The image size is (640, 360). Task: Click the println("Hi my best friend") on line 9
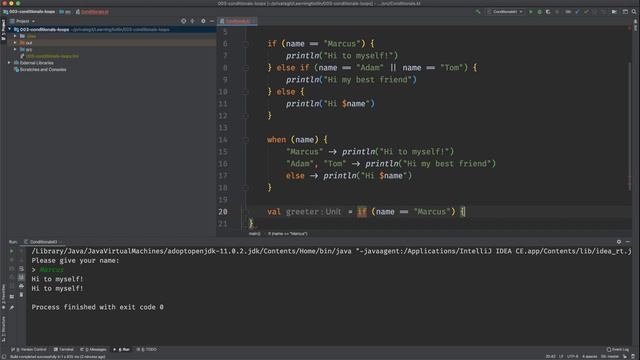[x=351, y=80]
